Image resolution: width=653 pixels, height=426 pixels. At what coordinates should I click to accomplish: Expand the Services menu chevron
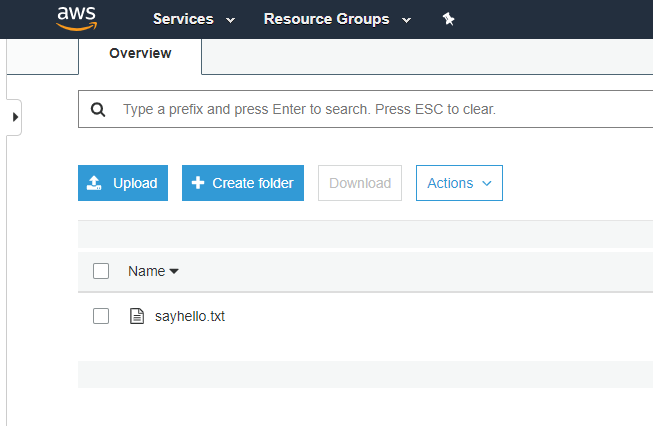click(231, 20)
